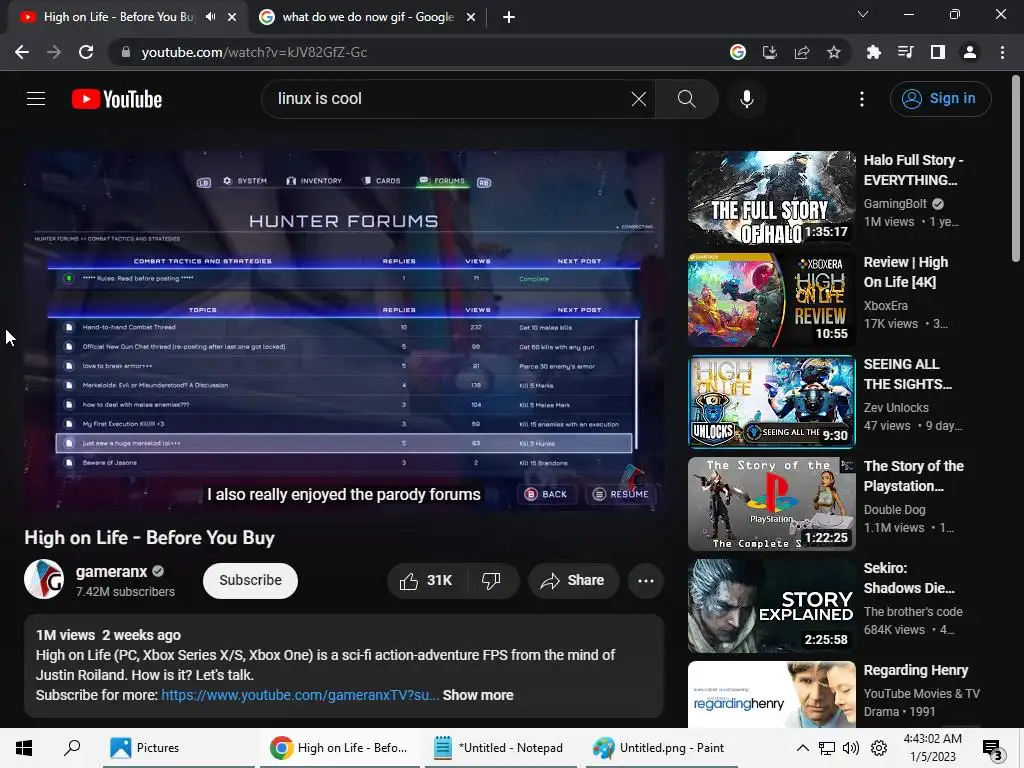This screenshot has width=1024, height=768.
Task: Click the taskbar clock and date
Action: point(933,748)
